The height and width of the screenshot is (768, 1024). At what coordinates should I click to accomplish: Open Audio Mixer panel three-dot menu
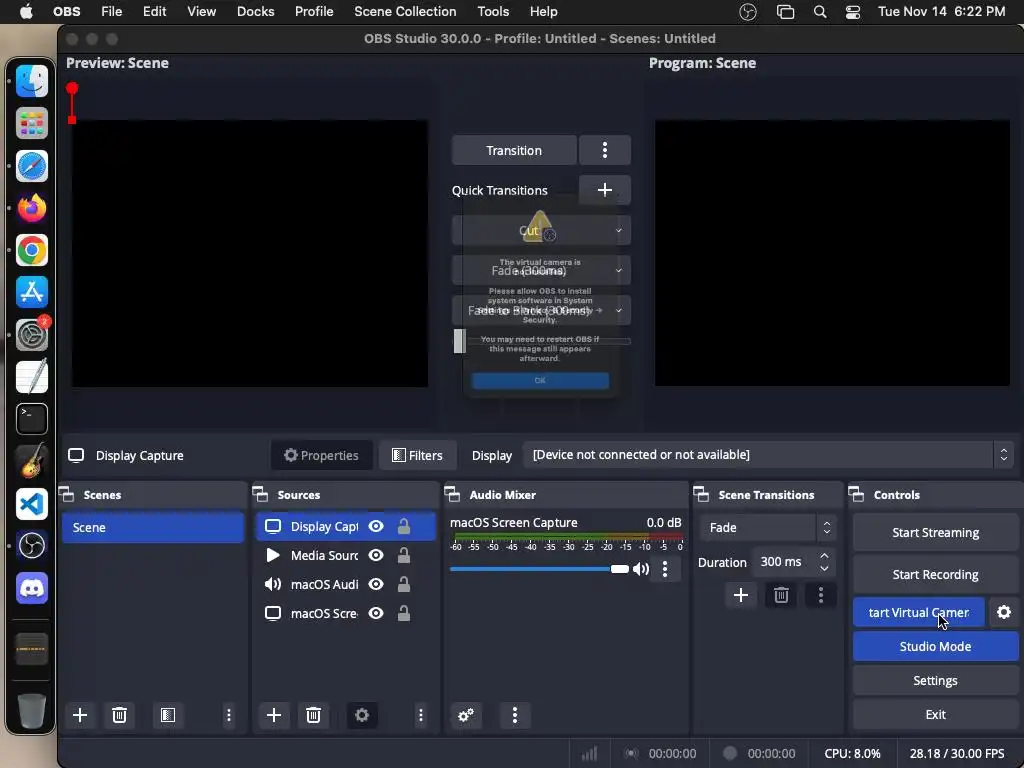[x=515, y=715]
